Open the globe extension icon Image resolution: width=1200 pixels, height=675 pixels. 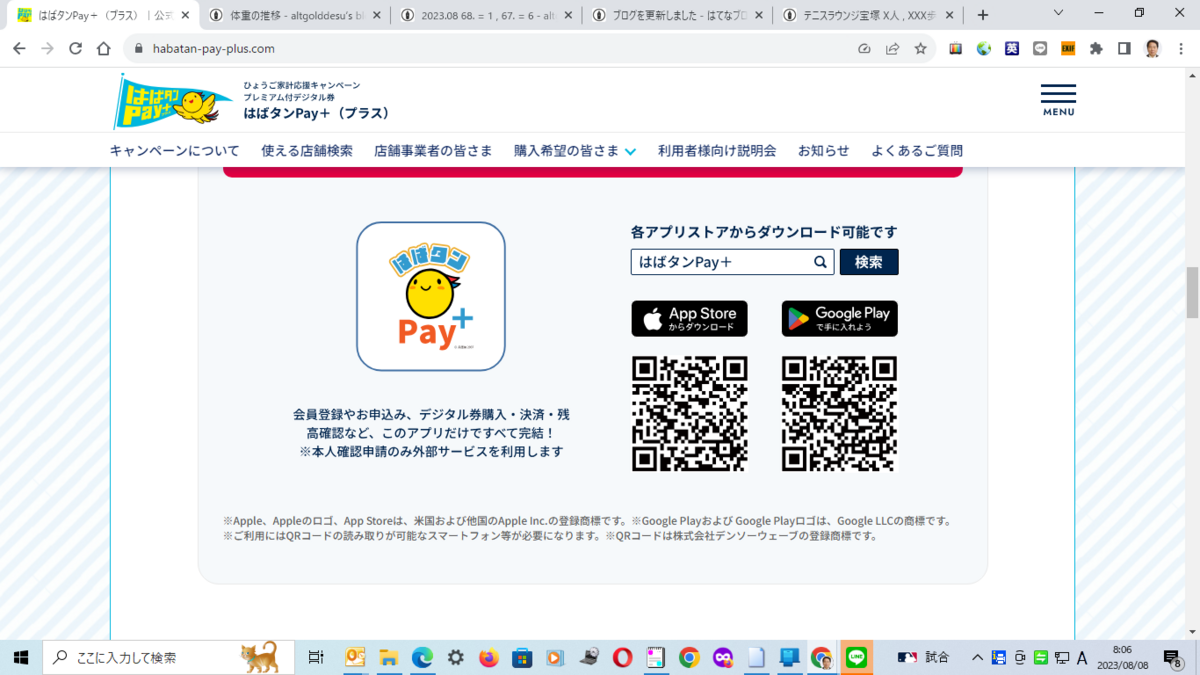(984, 49)
